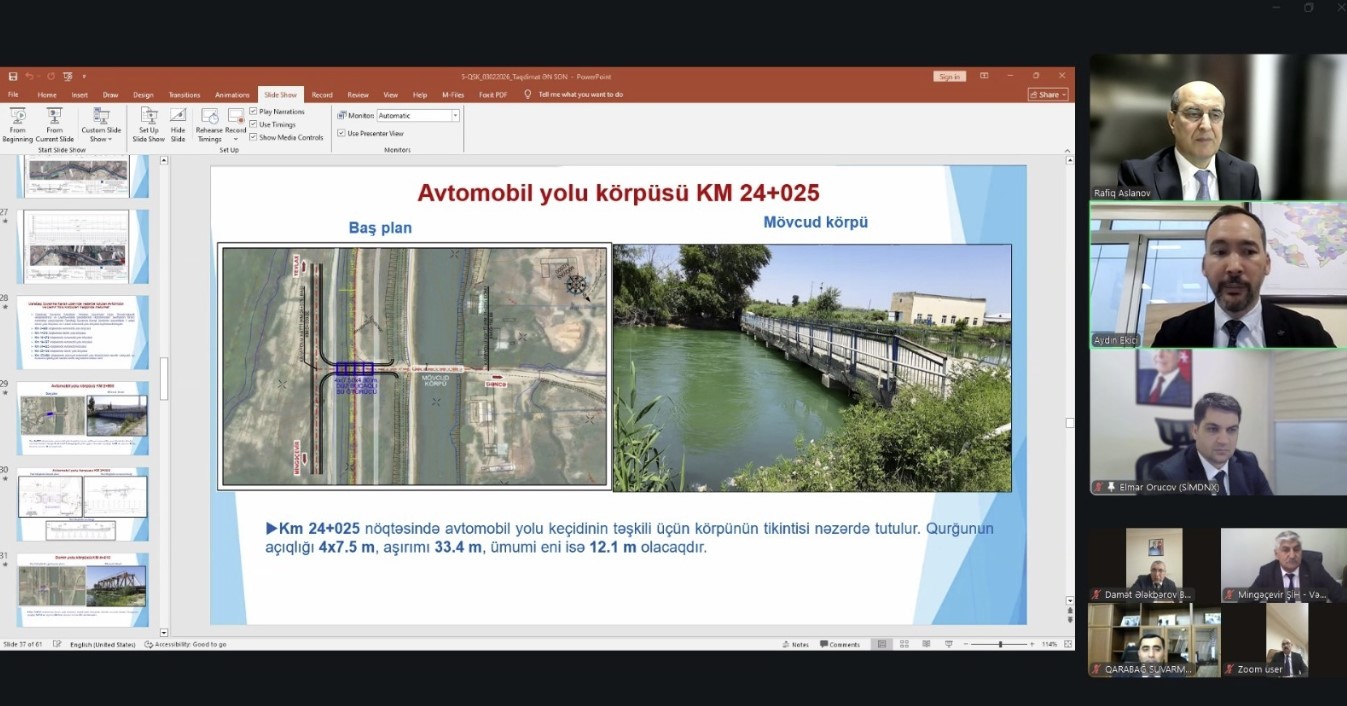Expand the Custom Slide Show dropdown
Image resolution: width=1347 pixels, height=706 pixels.
coord(101,139)
